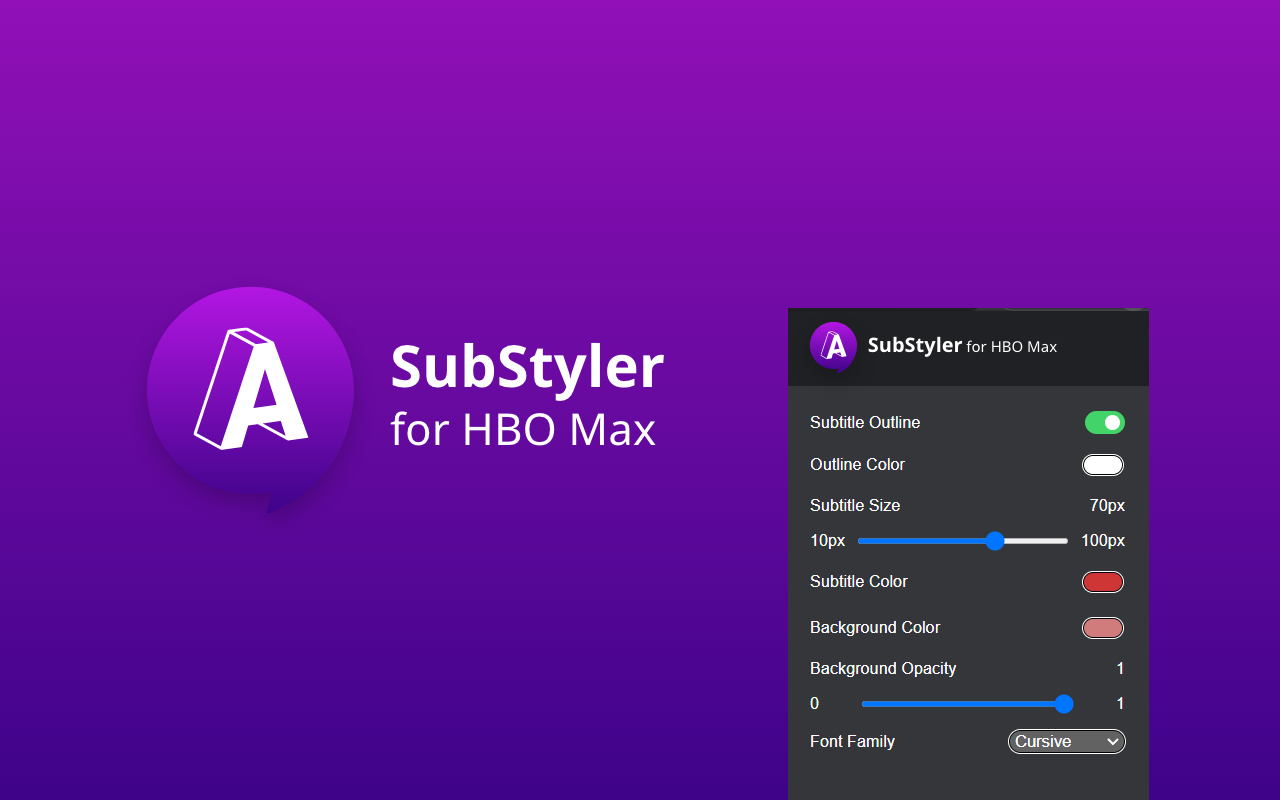
Task: Click the 'Subtitle Outline' label
Action: click(x=865, y=423)
